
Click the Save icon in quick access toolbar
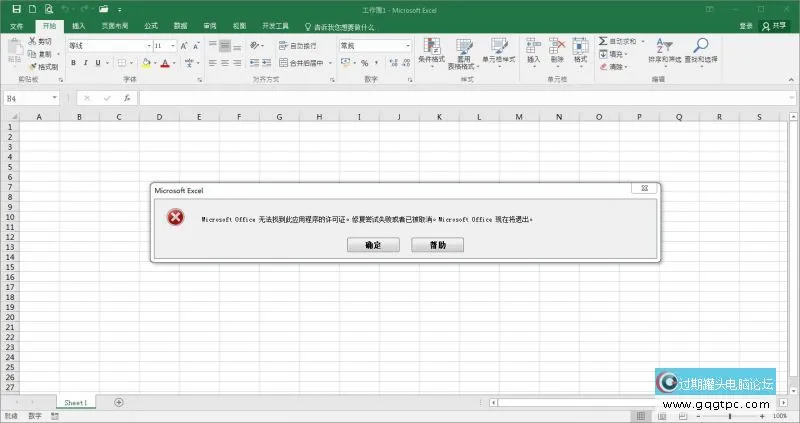point(16,9)
